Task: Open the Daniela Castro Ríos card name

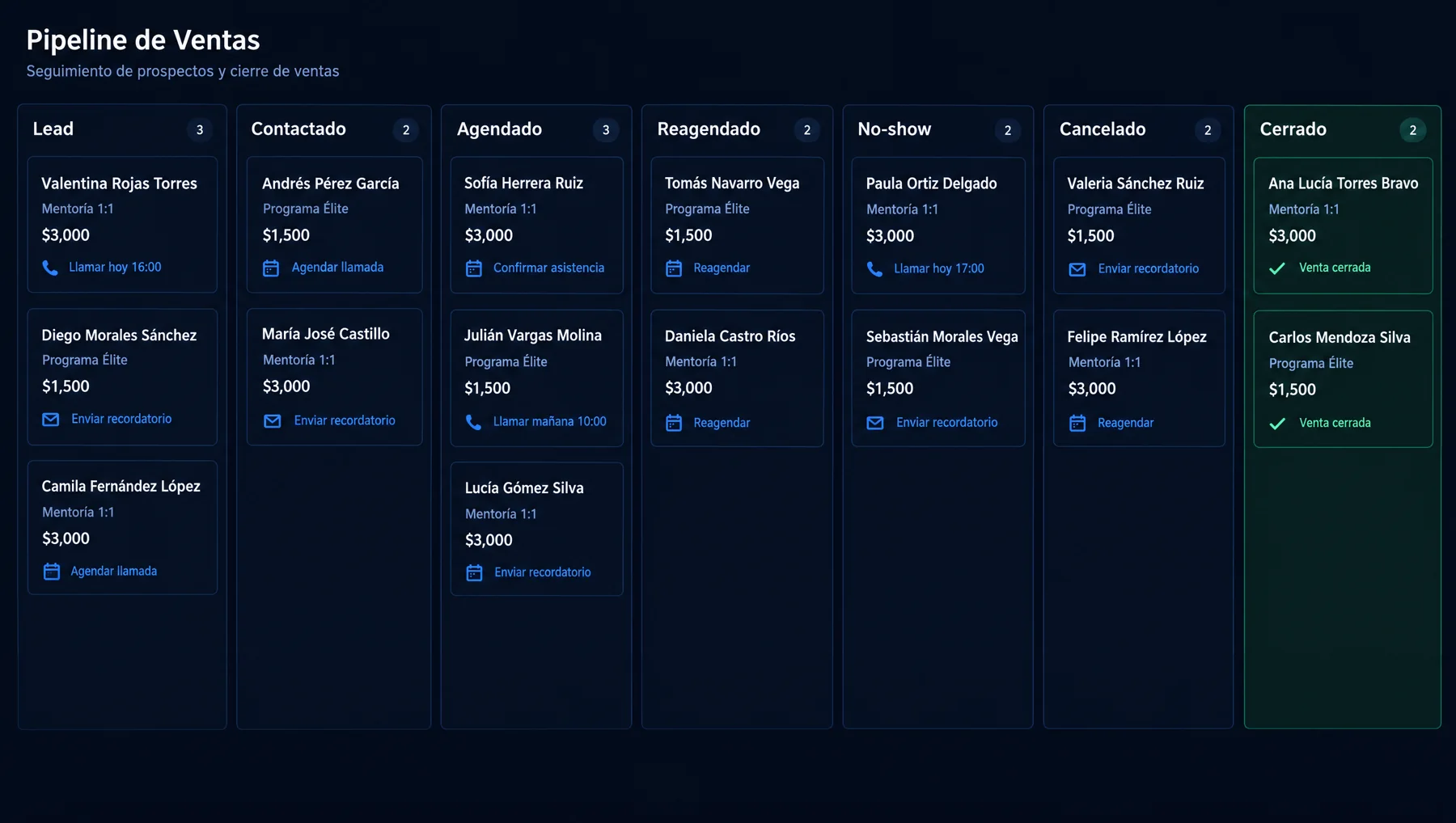Action: pos(730,336)
